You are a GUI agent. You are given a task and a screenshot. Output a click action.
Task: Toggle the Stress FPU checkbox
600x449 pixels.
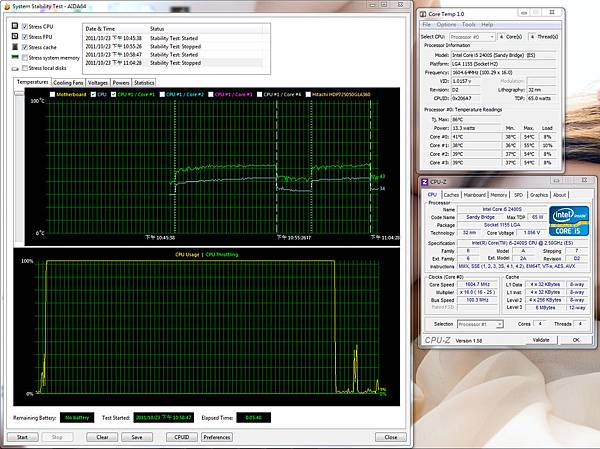(x=25, y=37)
